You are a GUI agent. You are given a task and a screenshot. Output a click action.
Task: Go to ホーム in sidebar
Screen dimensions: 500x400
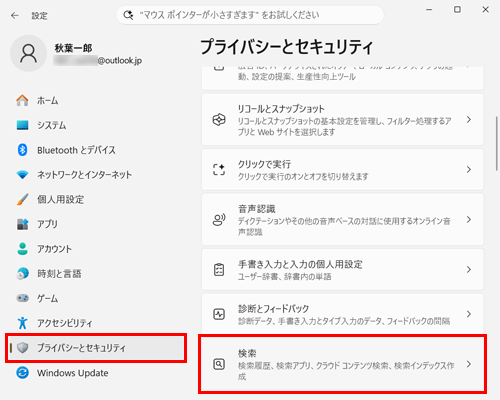click(x=95, y=100)
